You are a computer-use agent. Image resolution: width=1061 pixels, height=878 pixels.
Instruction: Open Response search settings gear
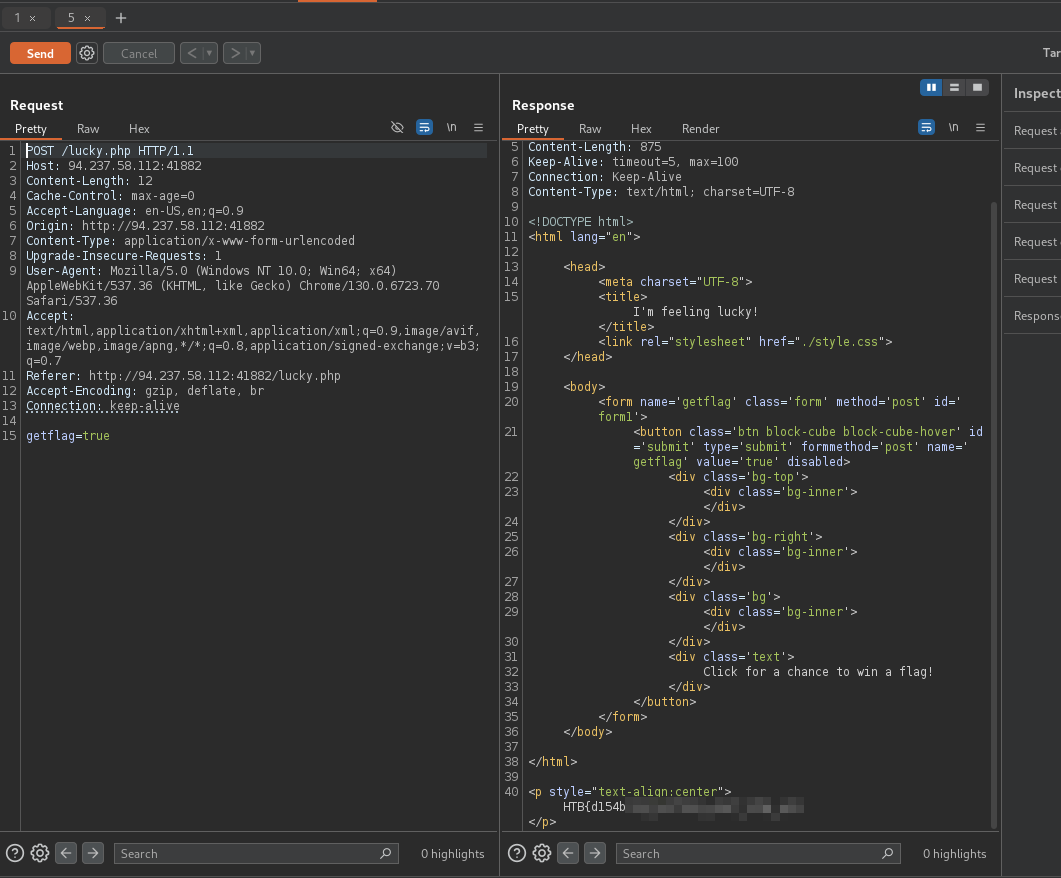[542, 853]
